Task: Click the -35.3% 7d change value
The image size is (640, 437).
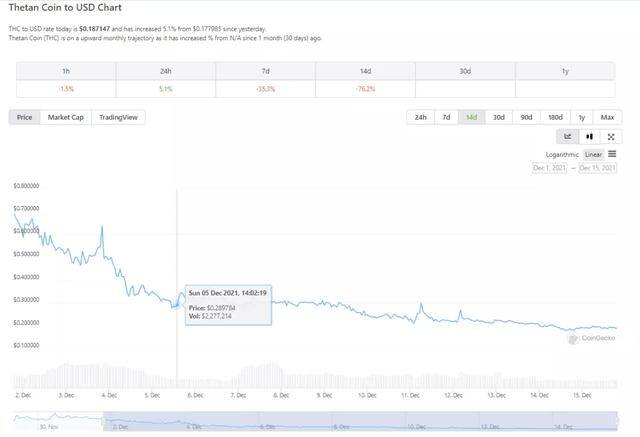Action: point(266,89)
